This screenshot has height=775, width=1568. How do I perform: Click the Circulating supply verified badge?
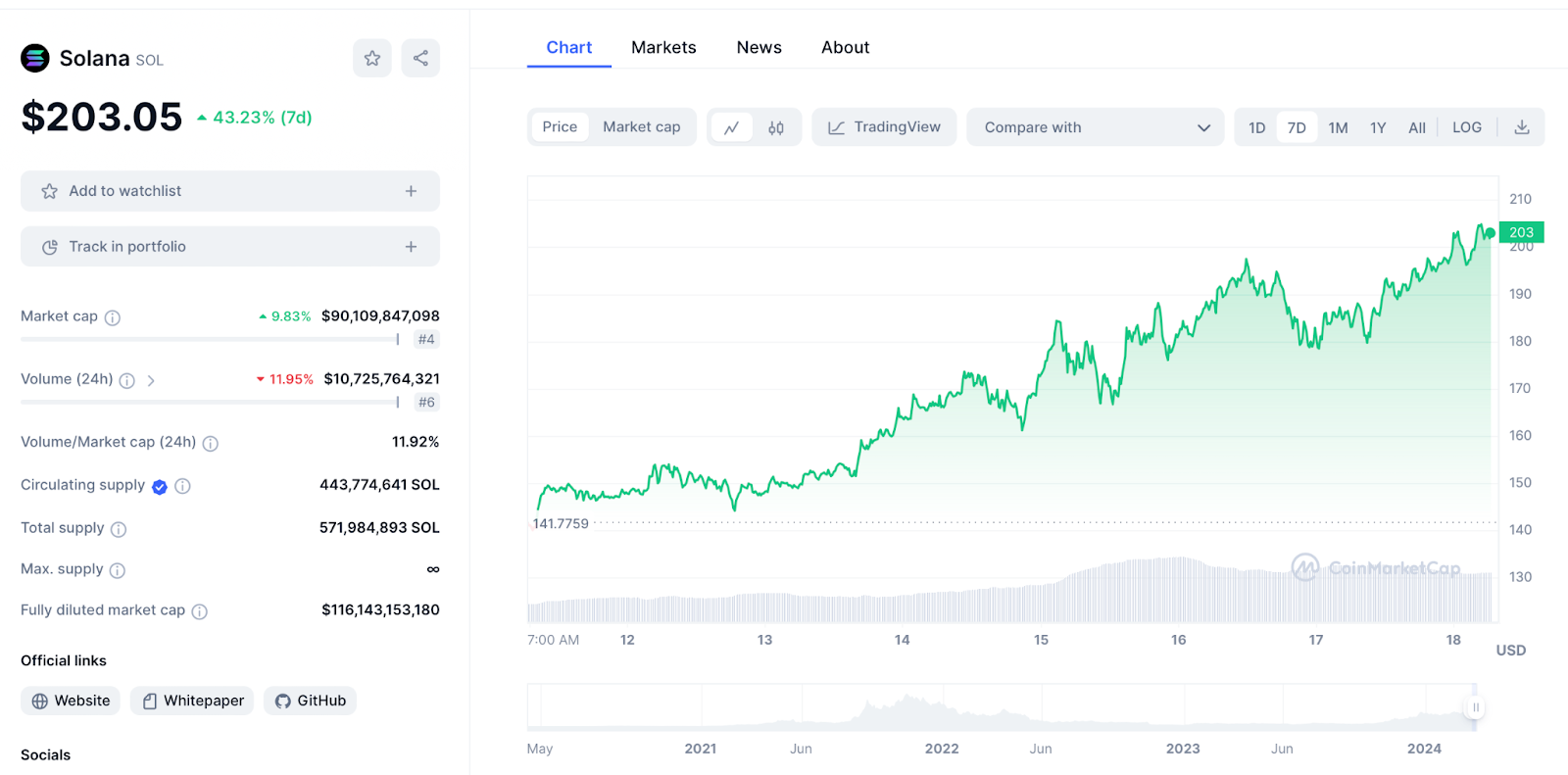(x=160, y=486)
